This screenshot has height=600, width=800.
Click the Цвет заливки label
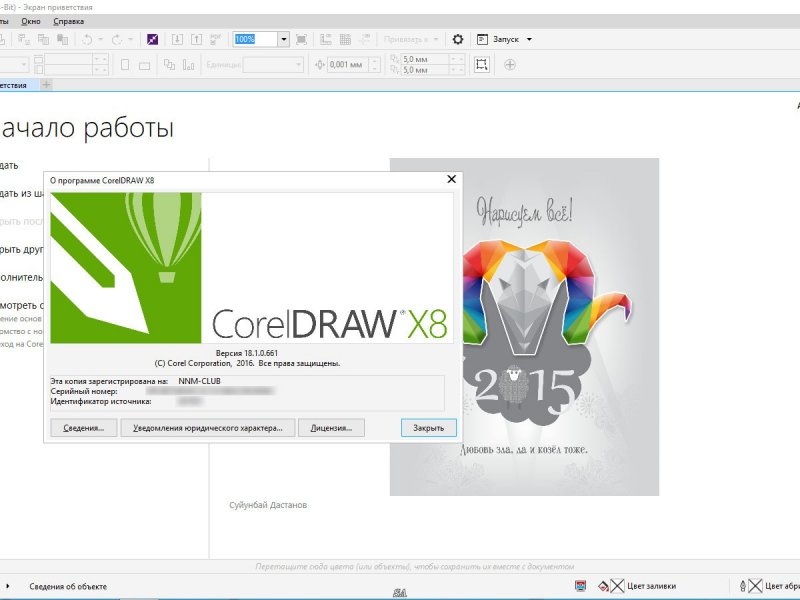652,586
